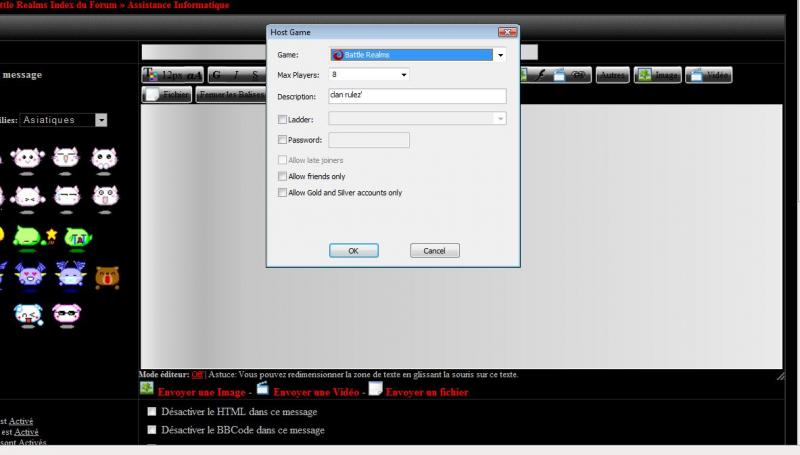
Task: Go to Assistance Informatique breadcrumb link
Action: point(178,5)
